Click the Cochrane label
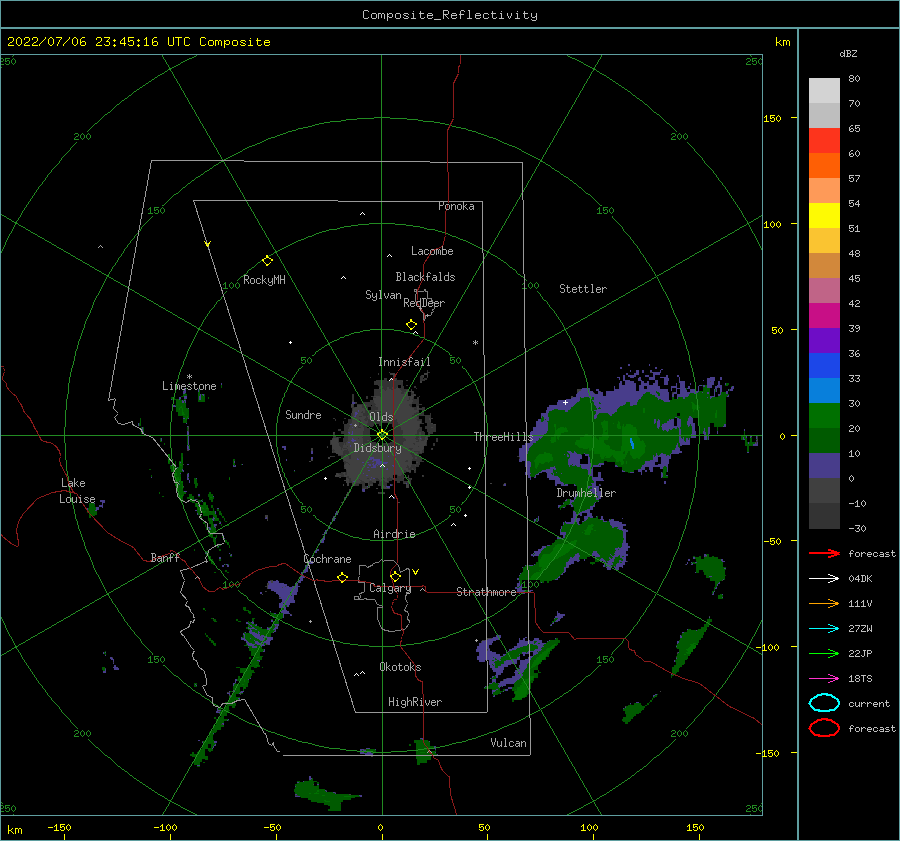 [327, 559]
